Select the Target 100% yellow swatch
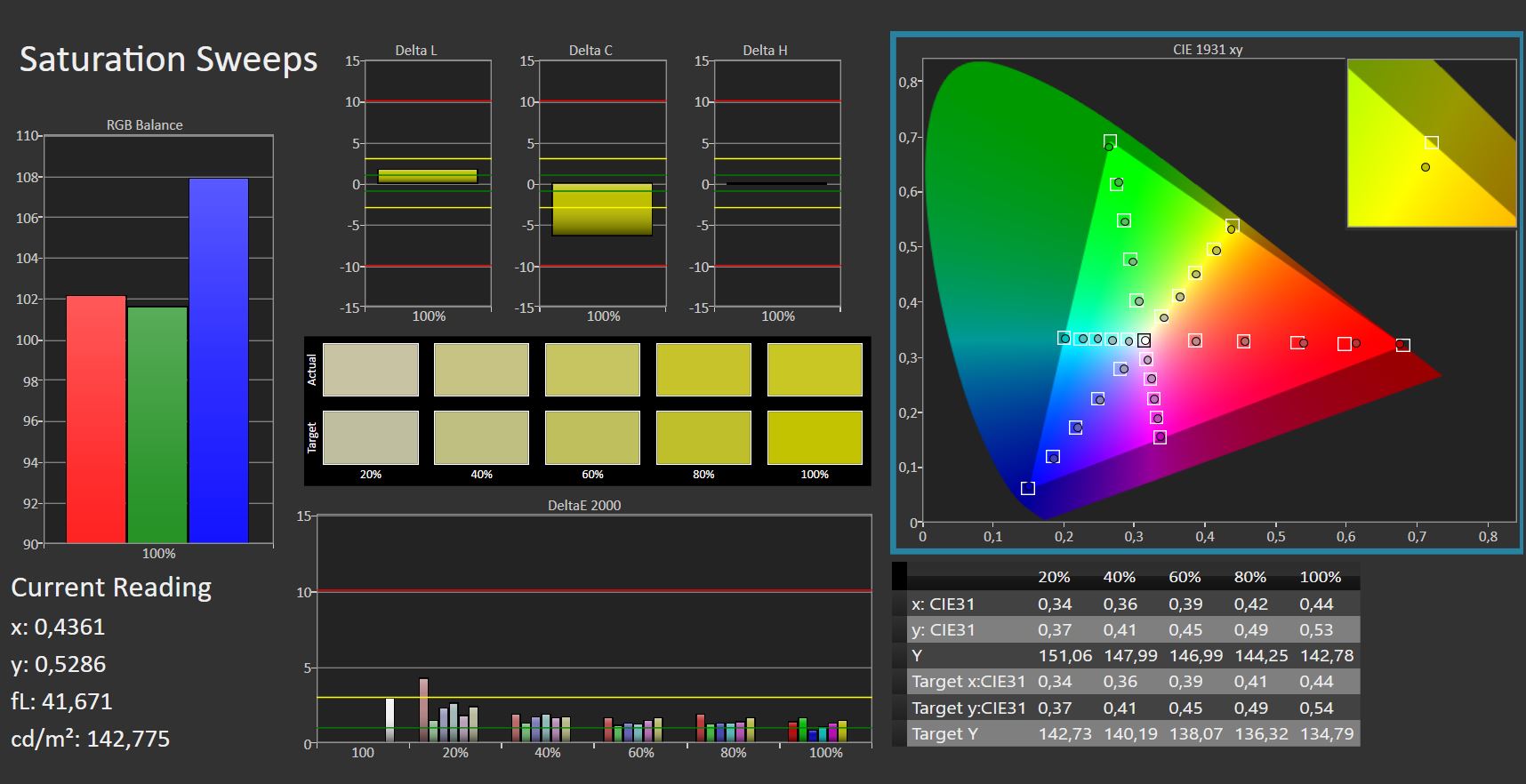Image resolution: width=1526 pixels, height=784 pixels. [x=814, y=437]
